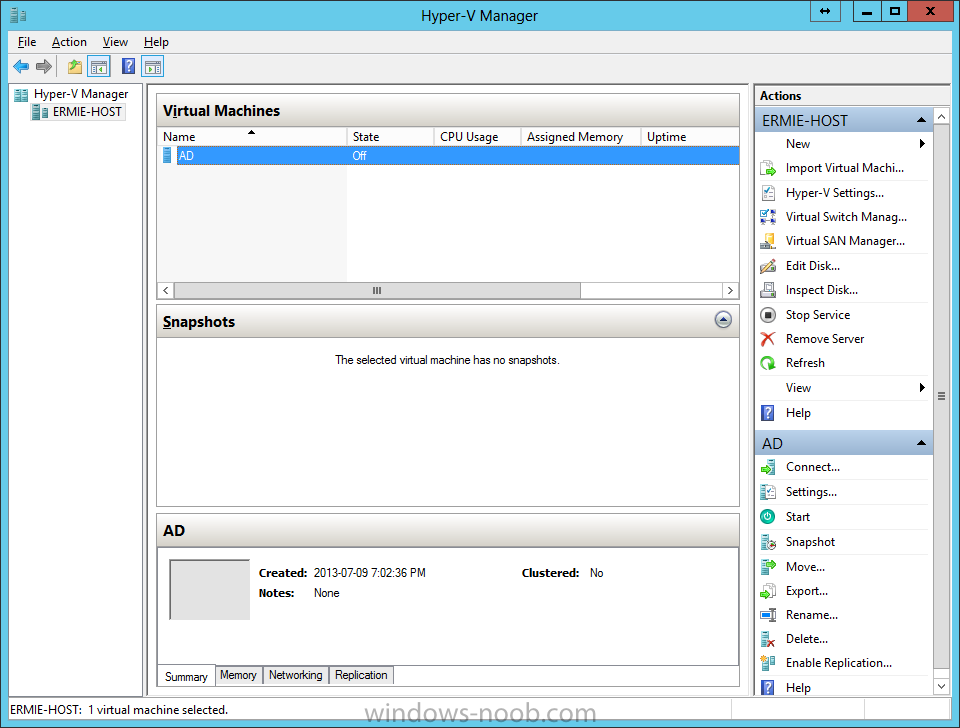Viewport: 960px width, 728px height.
Task: Toggle the Show/Hide Console Tree icon
Action: click(99, 66)
